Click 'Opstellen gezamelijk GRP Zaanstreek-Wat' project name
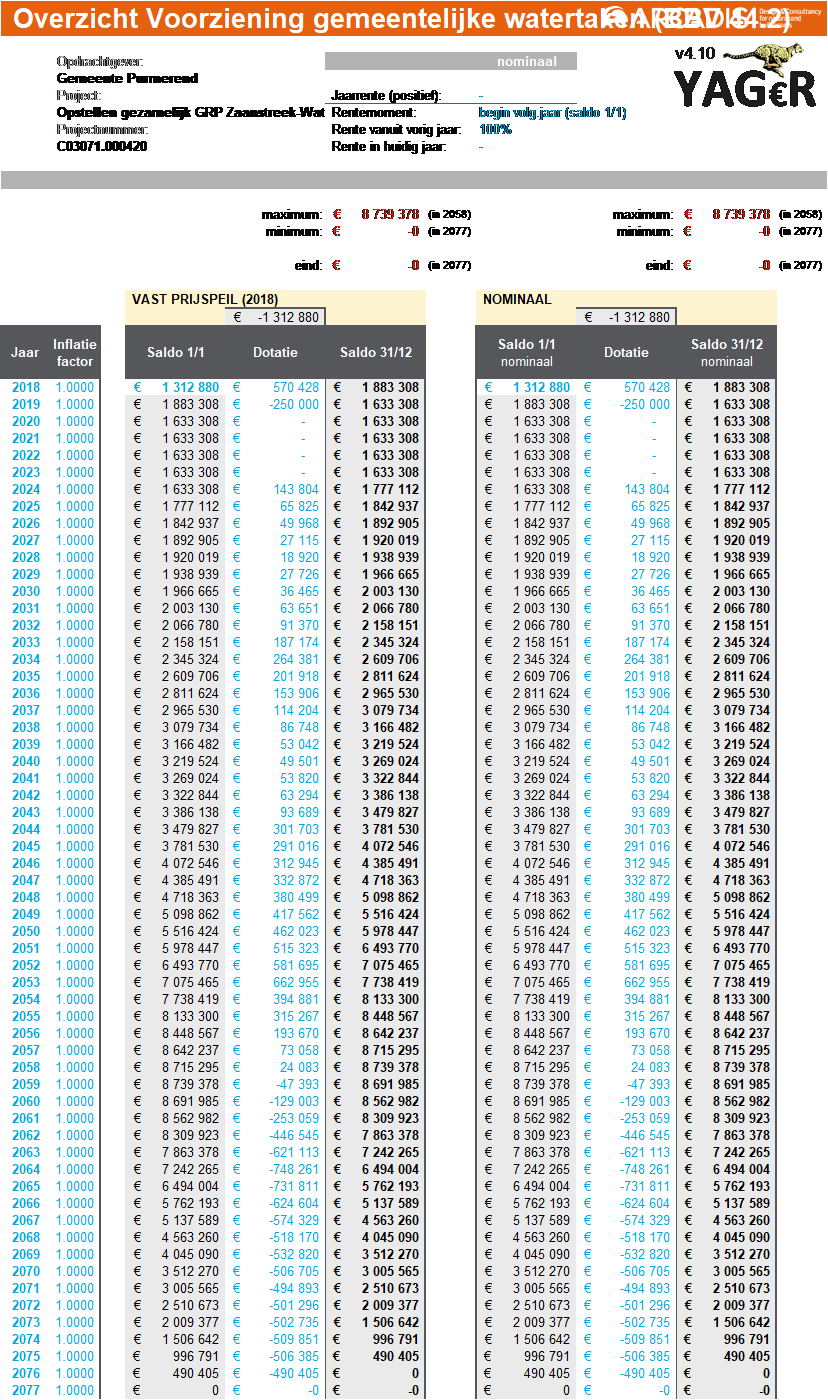828x1400 pixels. click(191, 112)
